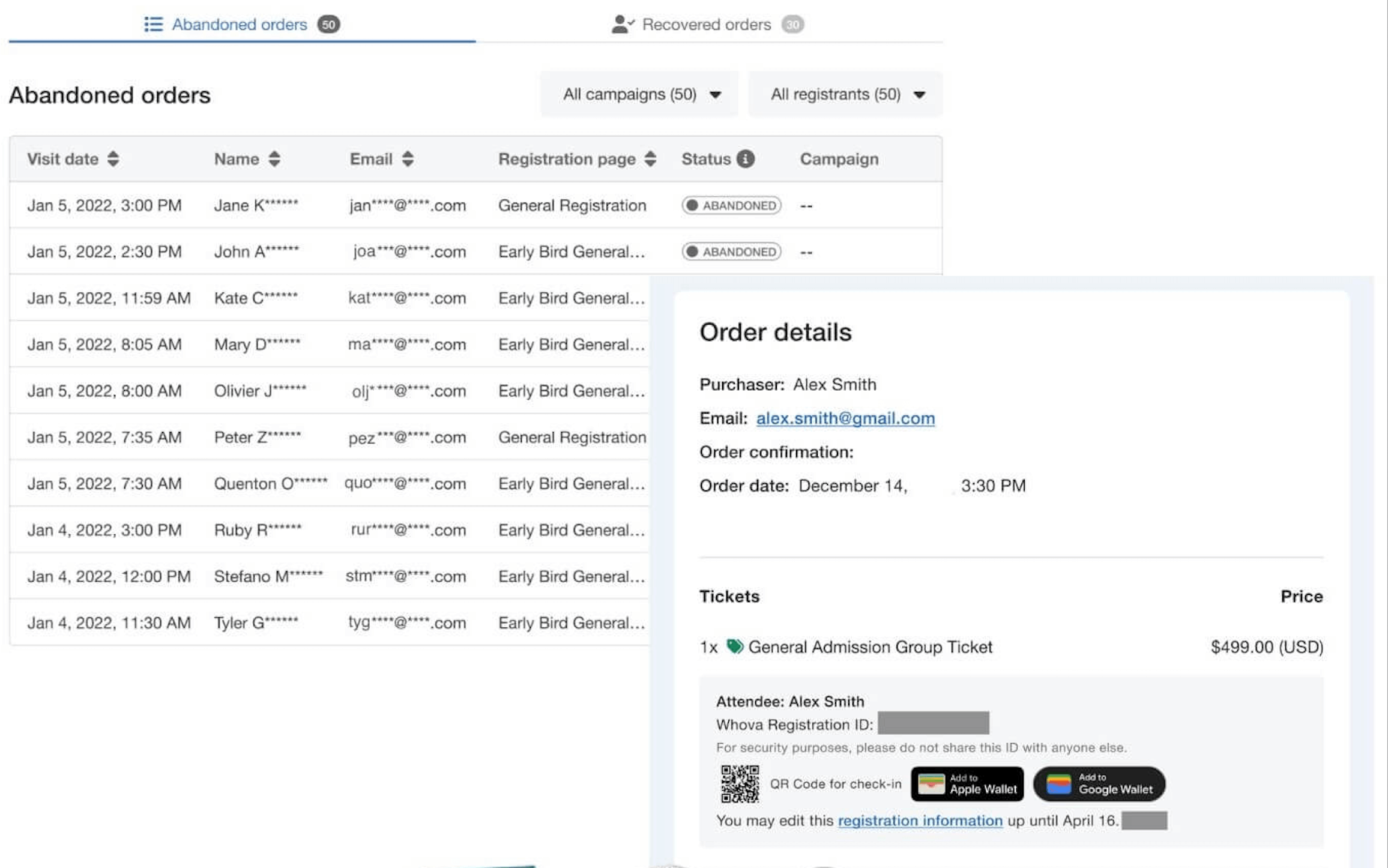Click the list icon on the Abandoned orders tab
Viewport: 1388px width, 868px height.
(x=152, y=24)
